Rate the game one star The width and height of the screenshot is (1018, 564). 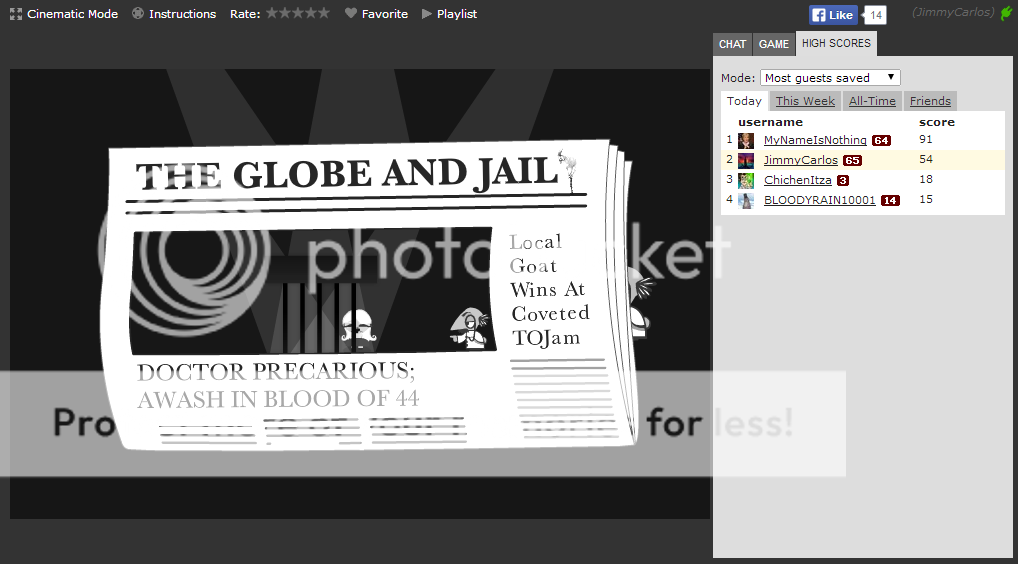point(272,13)
